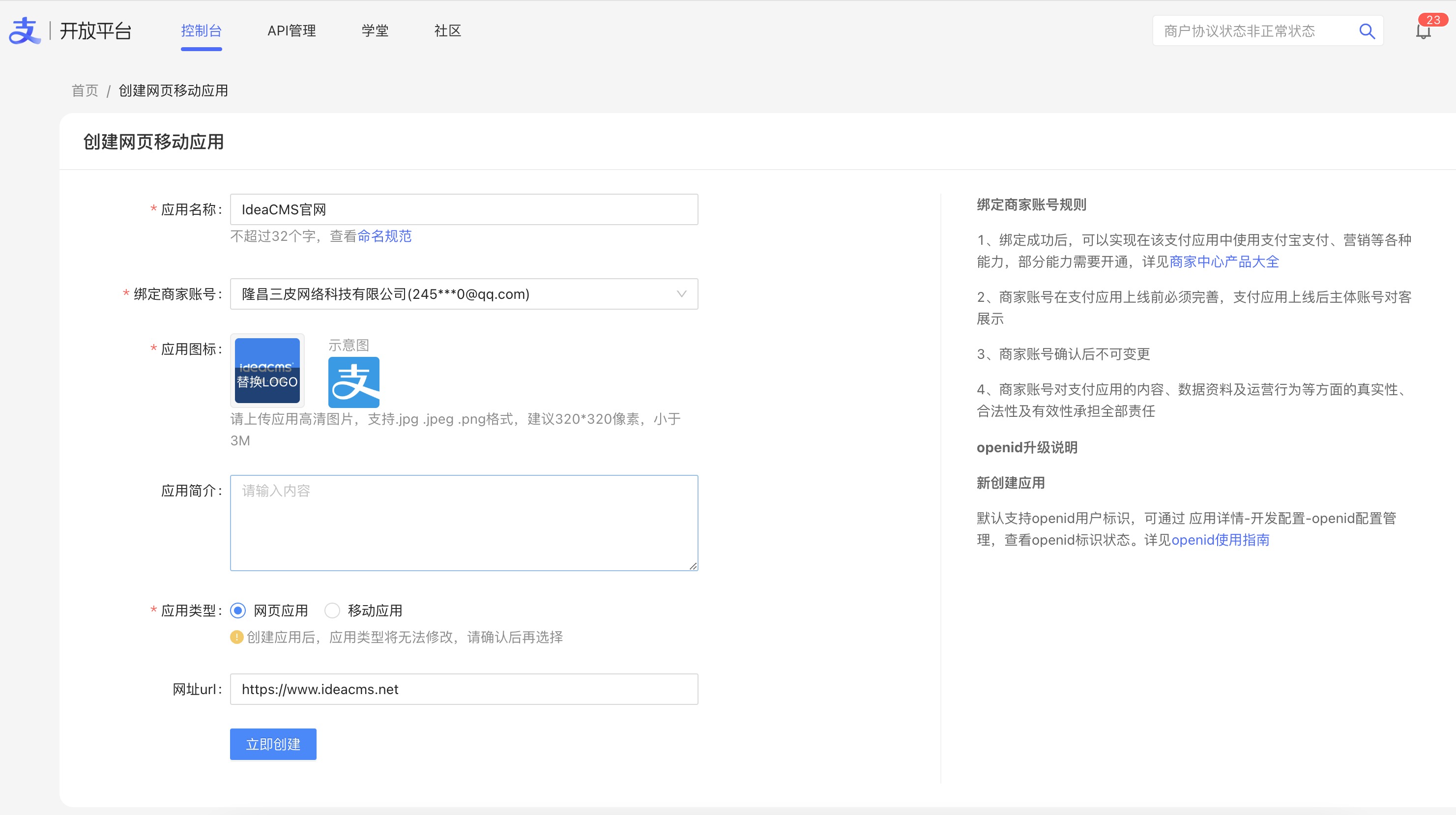This screenshot has height=815, width=1456.
Task: Open the 命名规范 link
Action: pyautogui.click(x=384, y=236)
